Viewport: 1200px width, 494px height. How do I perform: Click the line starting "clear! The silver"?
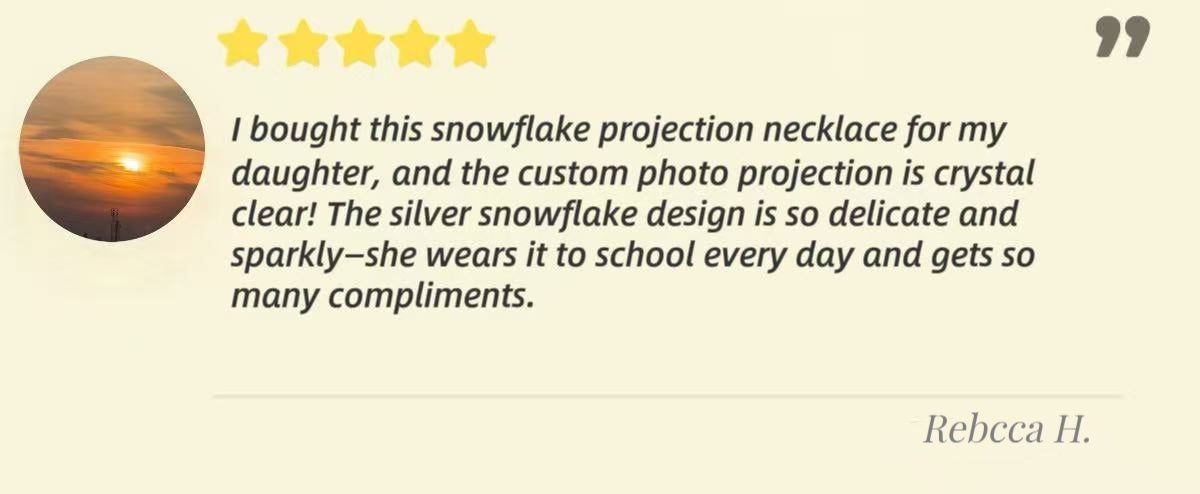point(624,215)
